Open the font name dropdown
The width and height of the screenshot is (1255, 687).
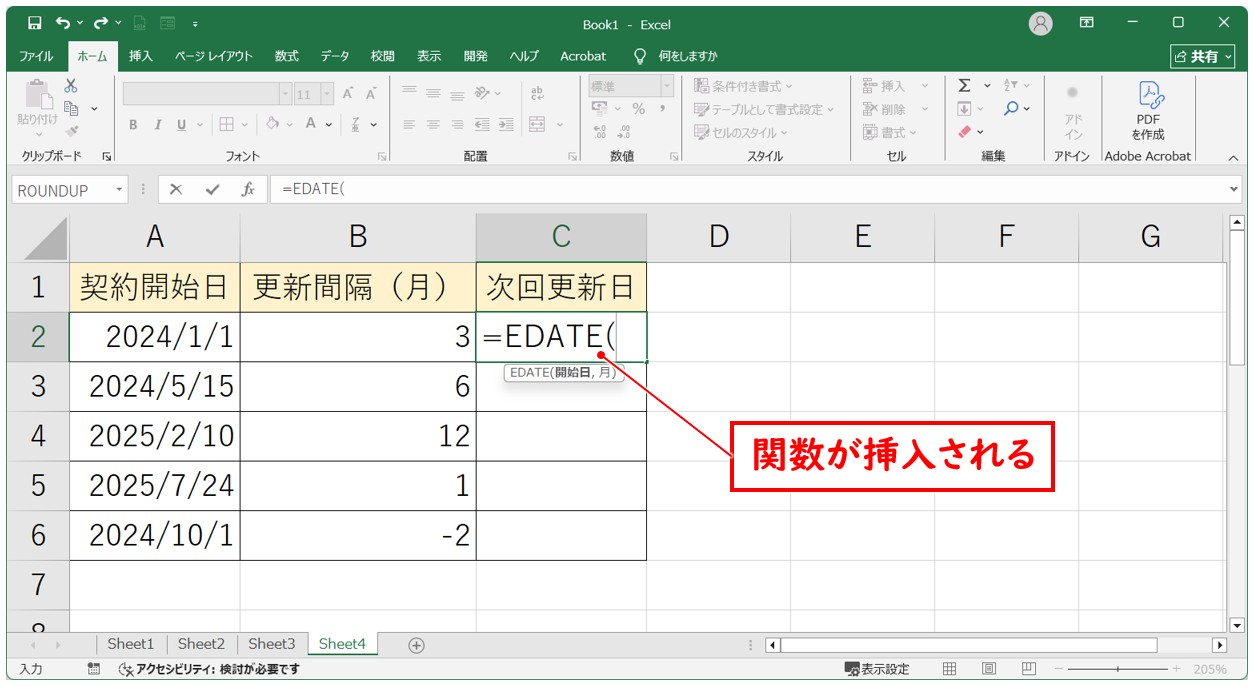(x=285, y=93)
